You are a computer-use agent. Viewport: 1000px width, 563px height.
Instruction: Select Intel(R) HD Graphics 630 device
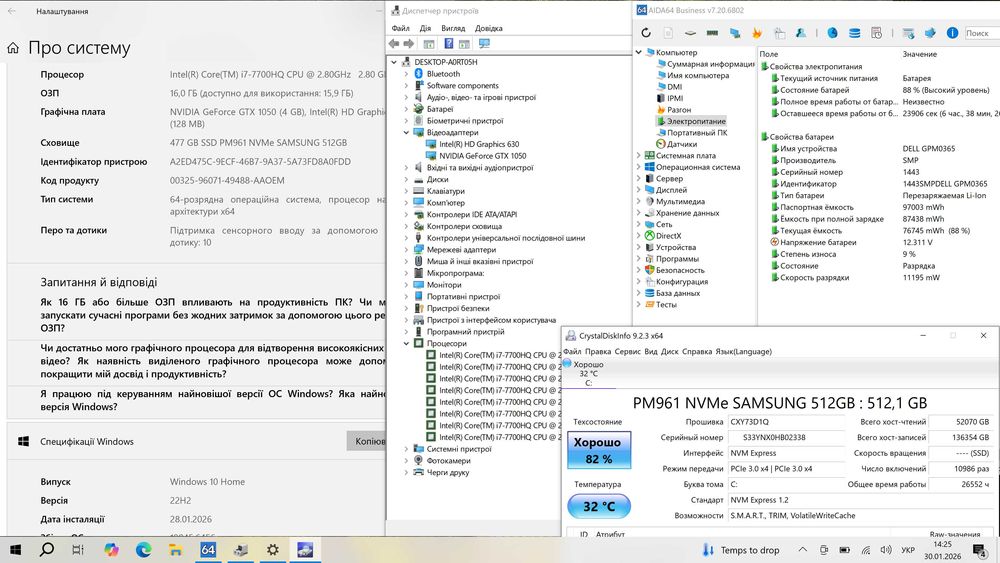(x=479, y=144)
